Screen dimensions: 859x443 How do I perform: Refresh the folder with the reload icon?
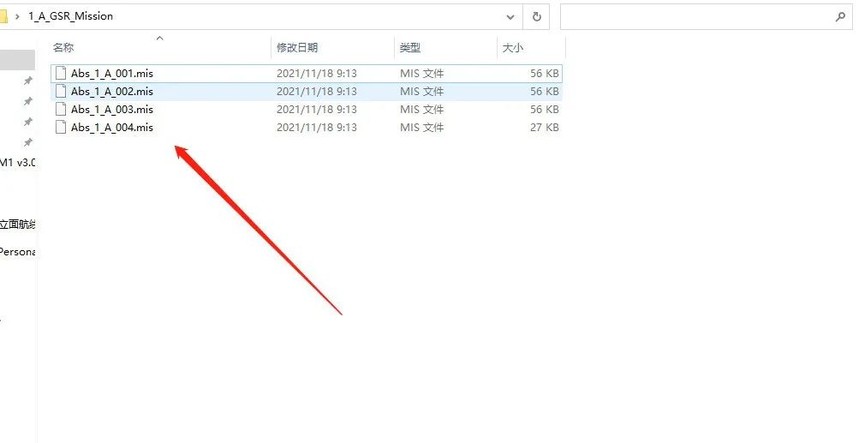(x=537, y=16)
